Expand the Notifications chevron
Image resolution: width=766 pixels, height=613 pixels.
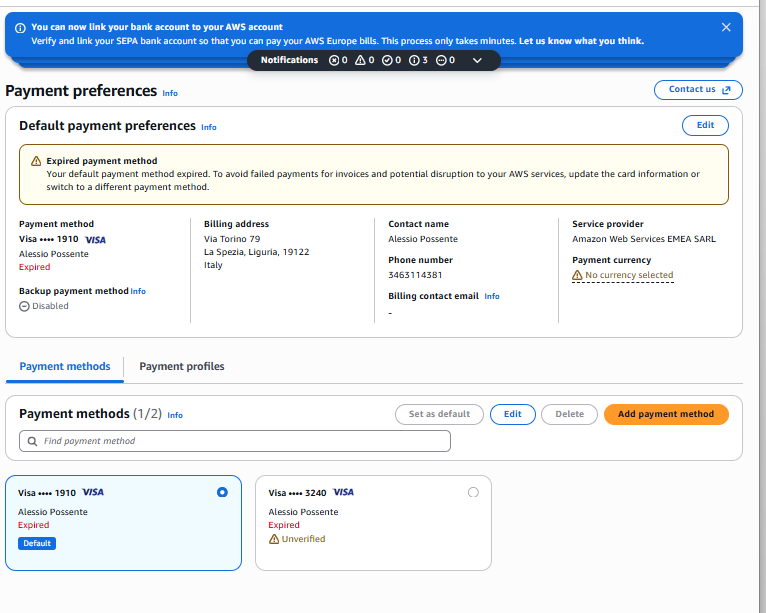(x=477, y=60)
